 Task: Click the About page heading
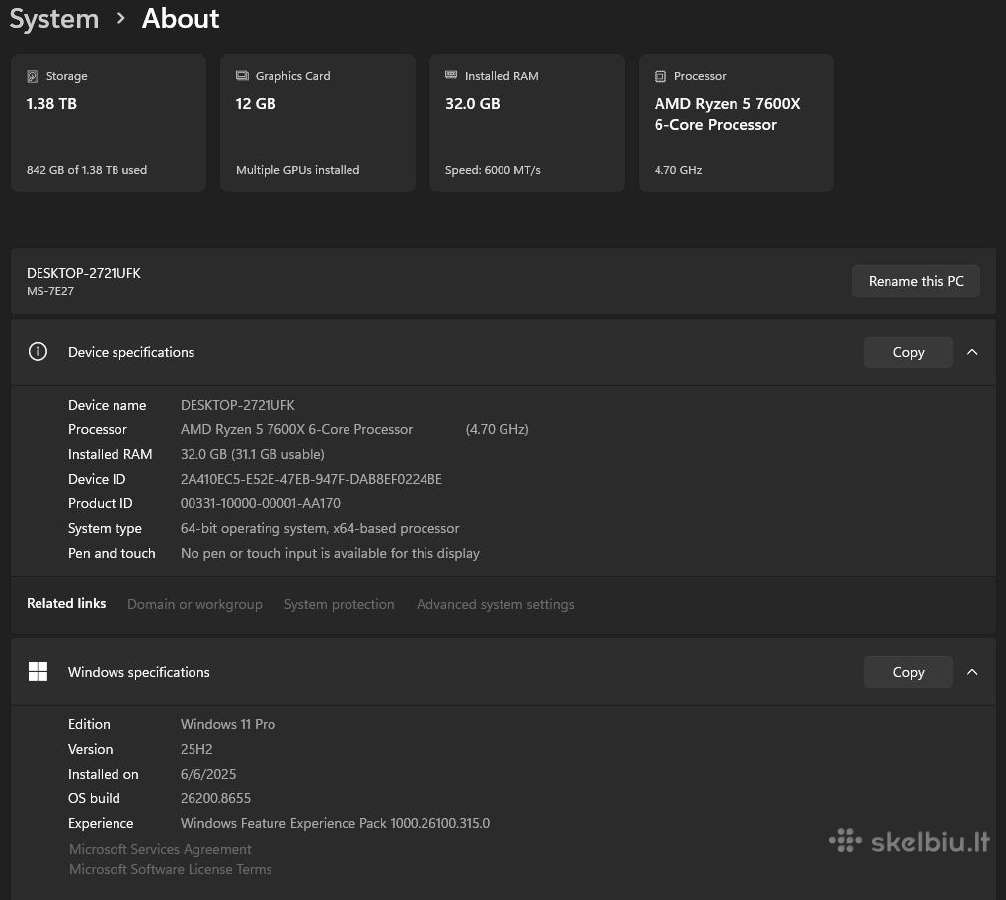(180, 19)
